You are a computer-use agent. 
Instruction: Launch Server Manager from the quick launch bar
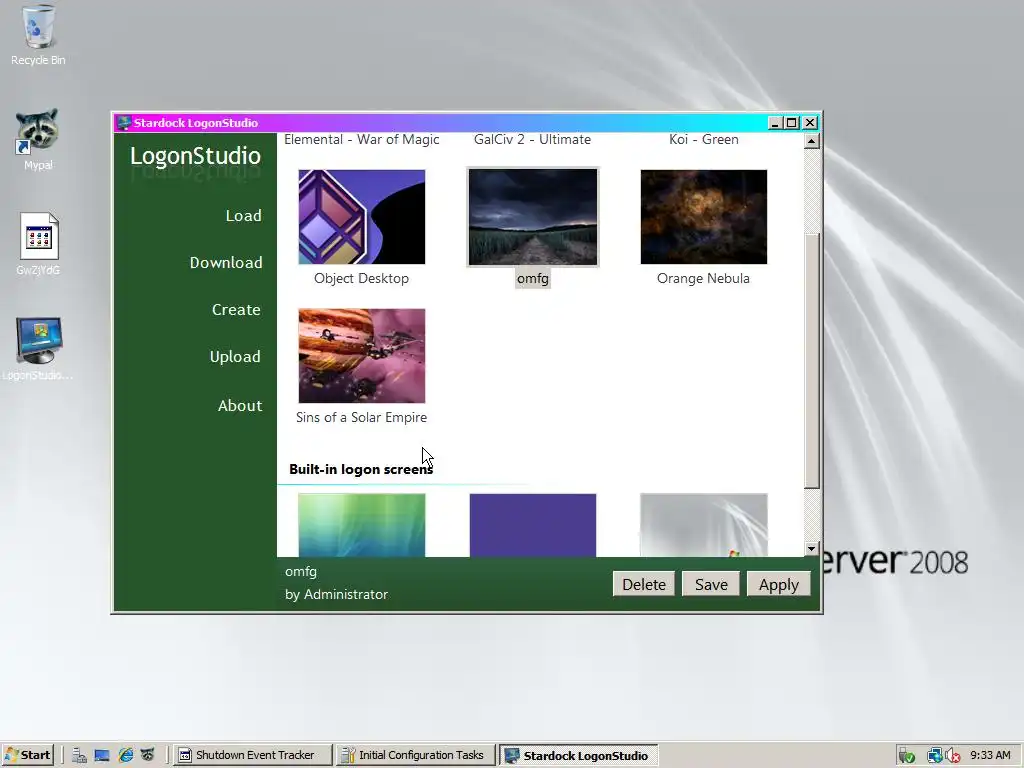[x=80, y=756]
